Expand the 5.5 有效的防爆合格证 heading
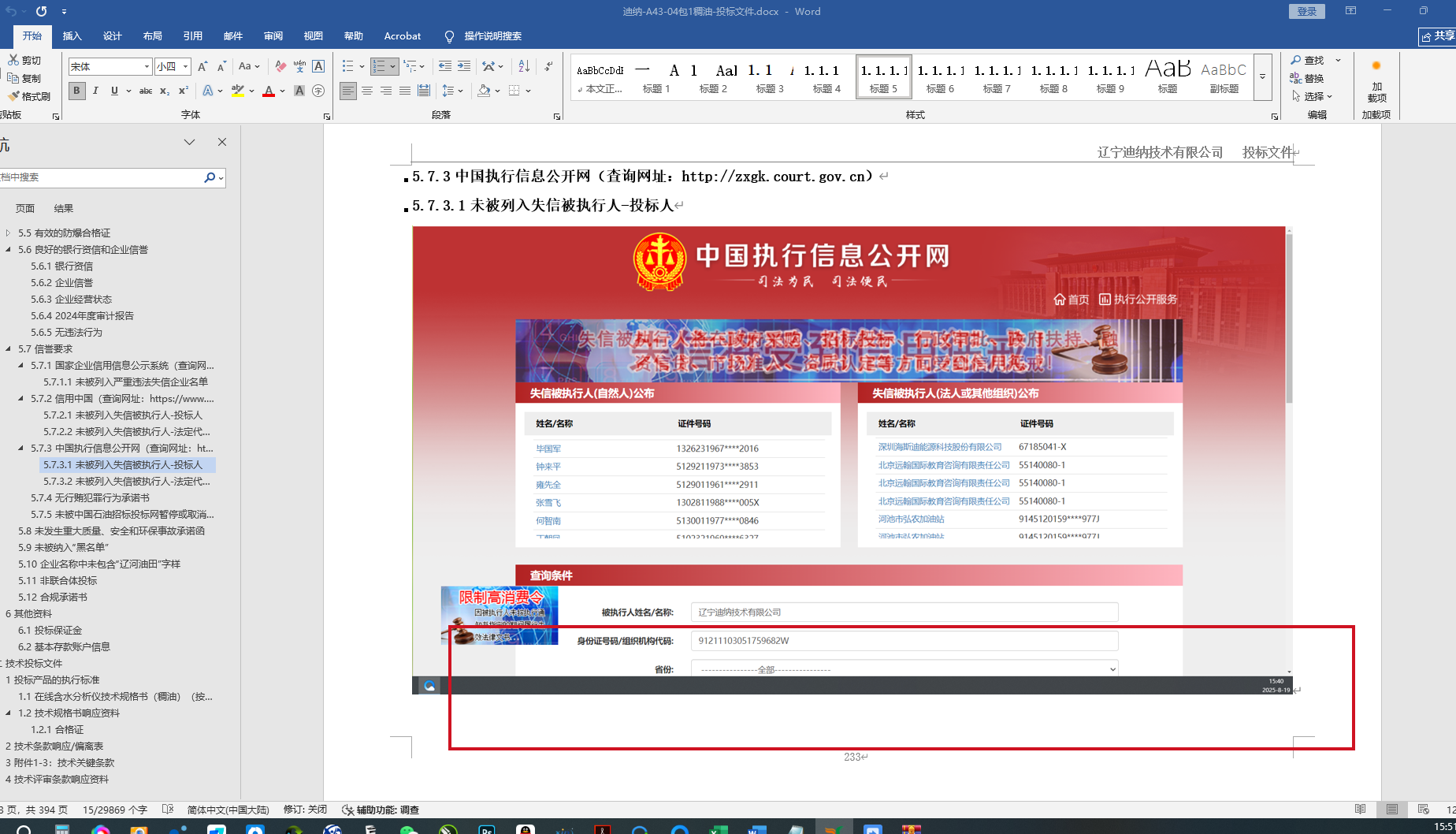 8,233
